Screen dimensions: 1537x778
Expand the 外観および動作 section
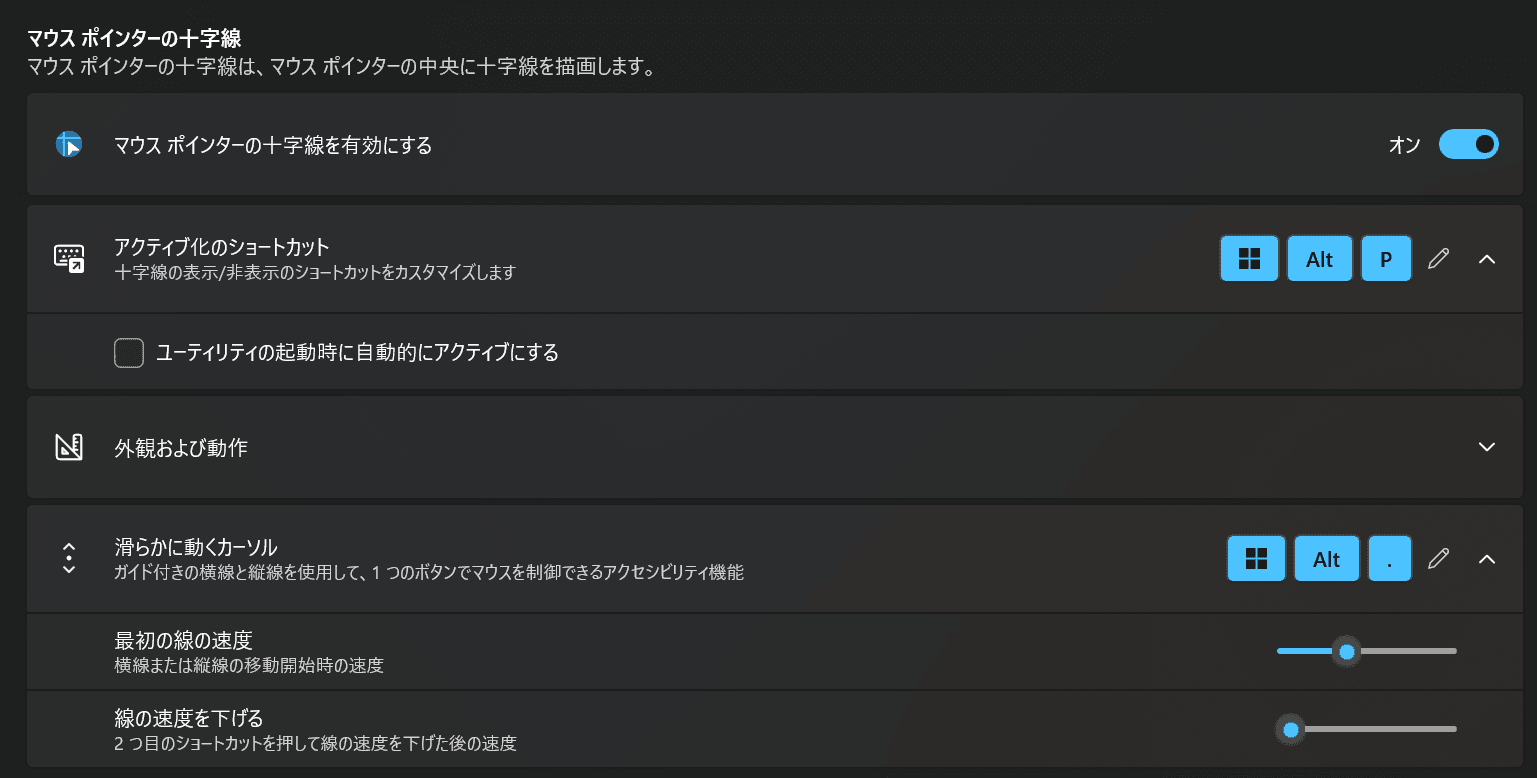[x=1486, y=447]
